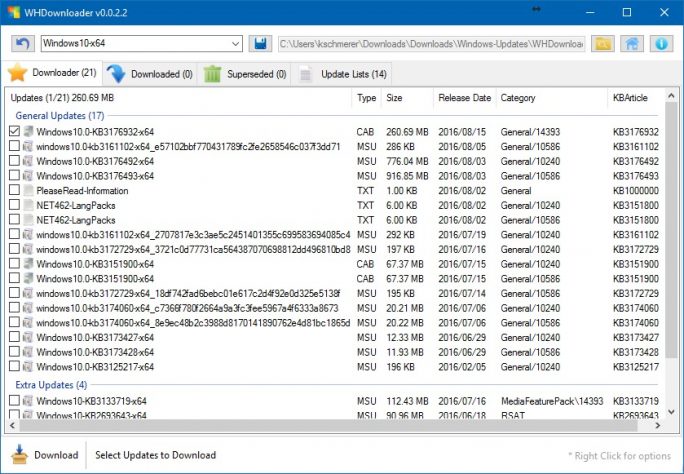Screen dimensions: 684x474
Task: Check the Windows10.0-KB3176493-x64 checkbox
Action: 14,175
